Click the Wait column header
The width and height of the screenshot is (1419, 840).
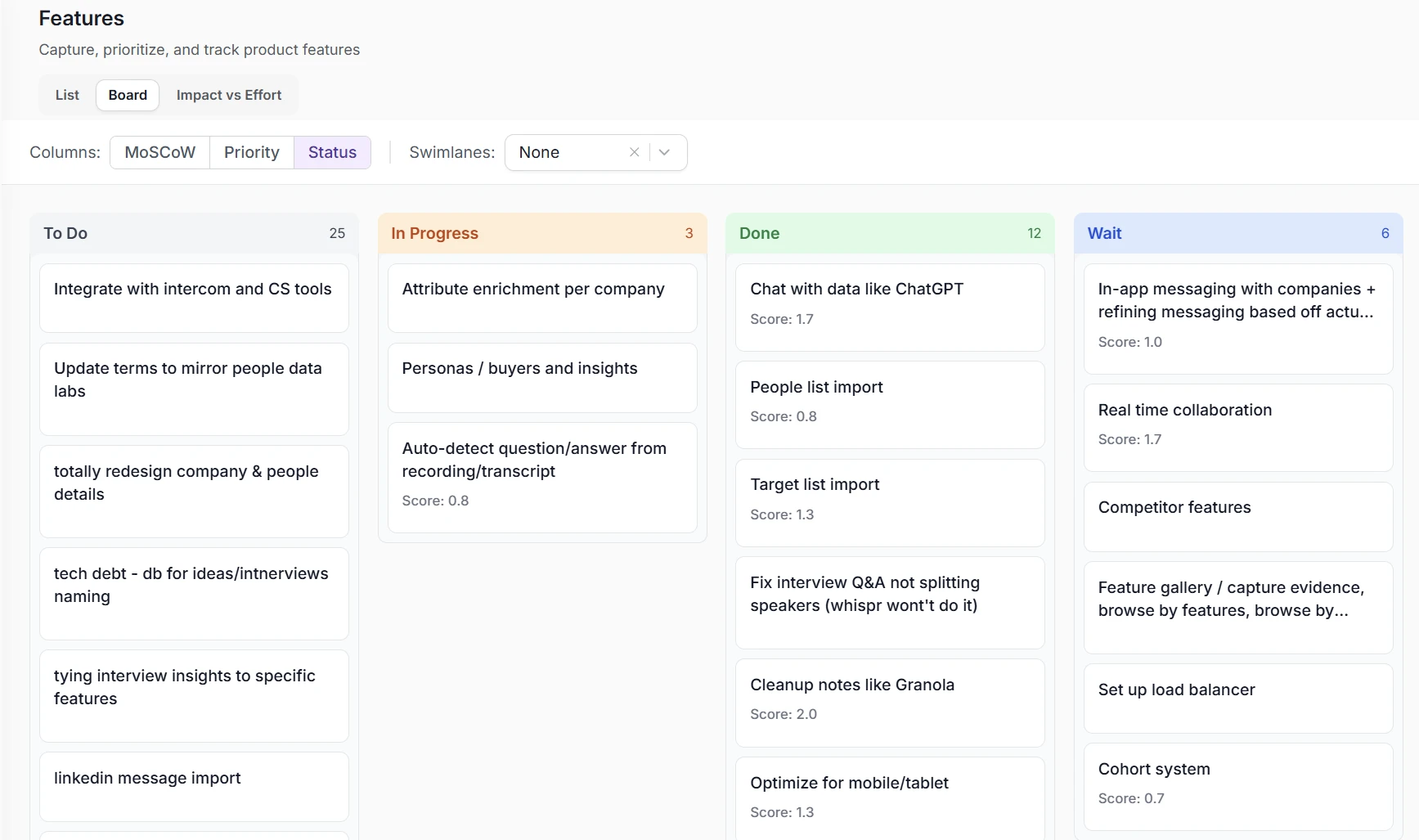pos(1238,233)
